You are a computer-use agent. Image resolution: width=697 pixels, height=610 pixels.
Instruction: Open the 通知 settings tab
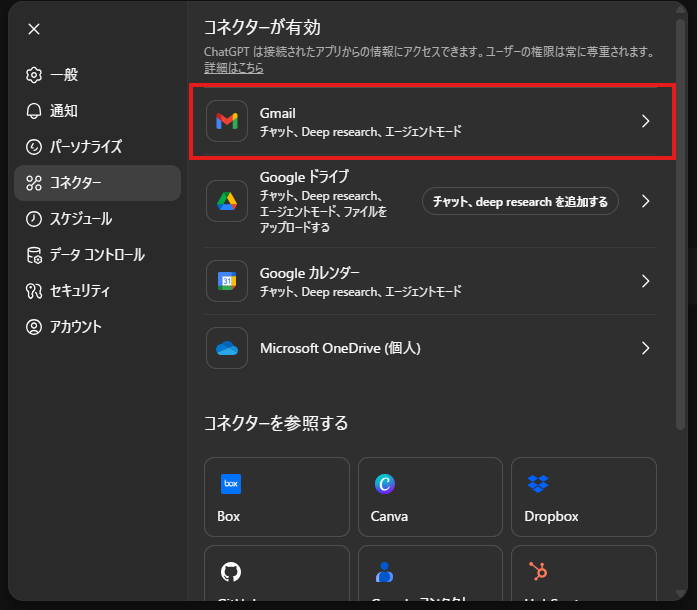tap(64, 111)
